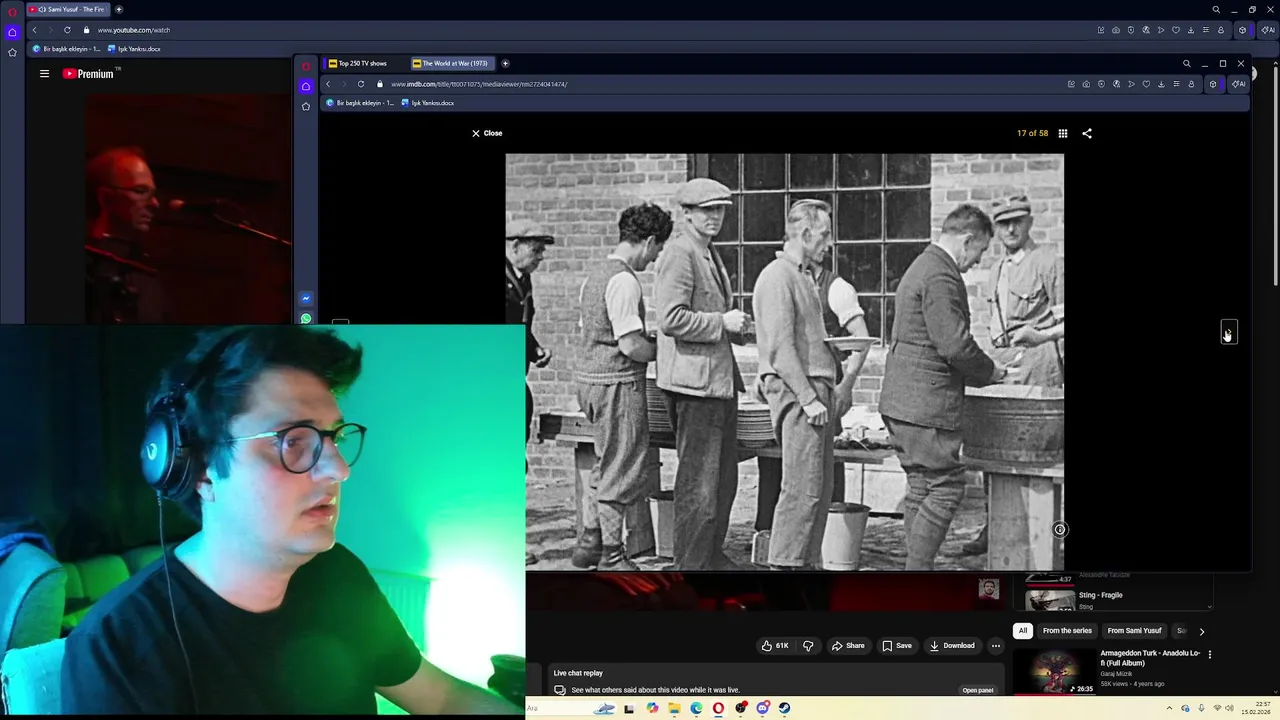The height and width of the screenshot is (720, 1280).
Task: Dislike the YouTube video
Action: pyautogui.click(x=808, y=646)
